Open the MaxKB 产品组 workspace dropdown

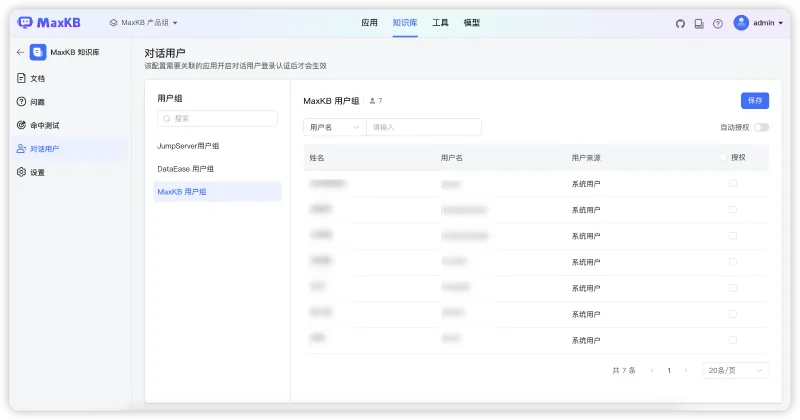pyautogui.click(x=143, y=23)
